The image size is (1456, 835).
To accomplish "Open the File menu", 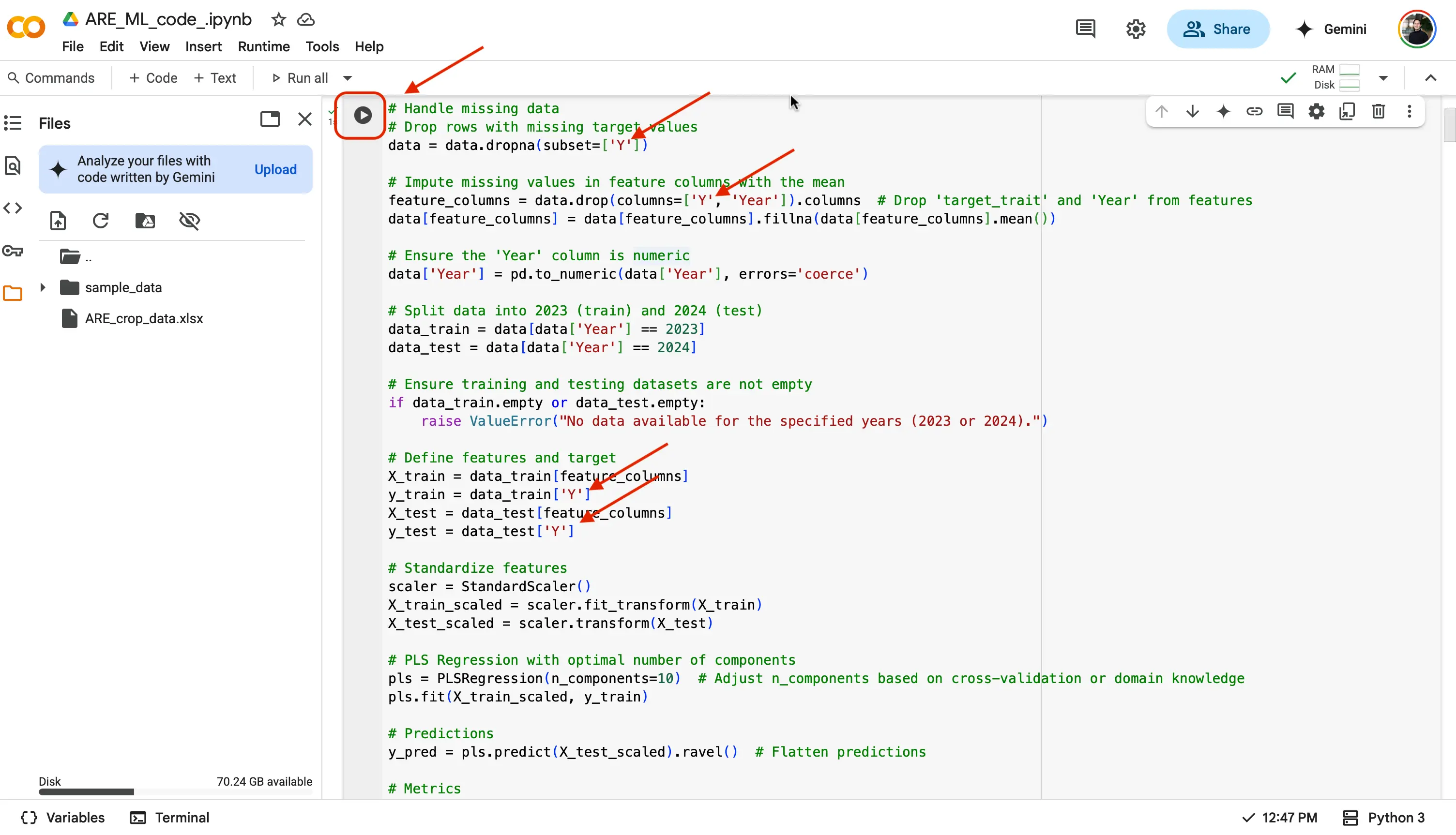I will (73, 46).
